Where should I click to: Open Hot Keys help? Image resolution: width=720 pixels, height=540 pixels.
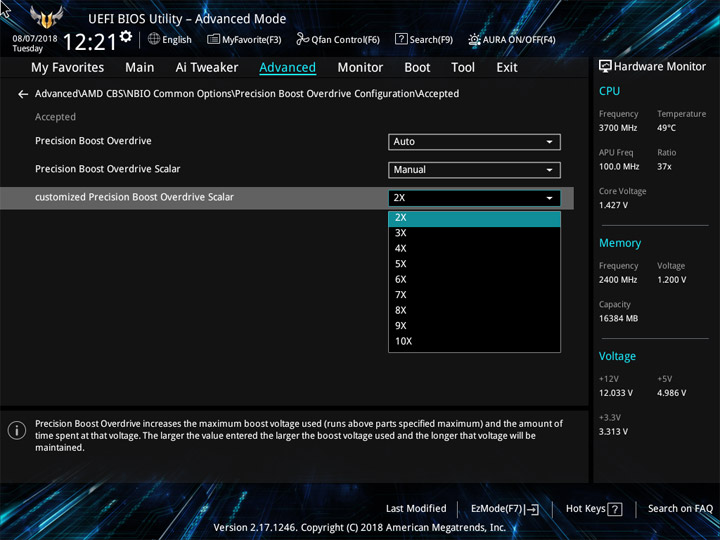[594, 509]
